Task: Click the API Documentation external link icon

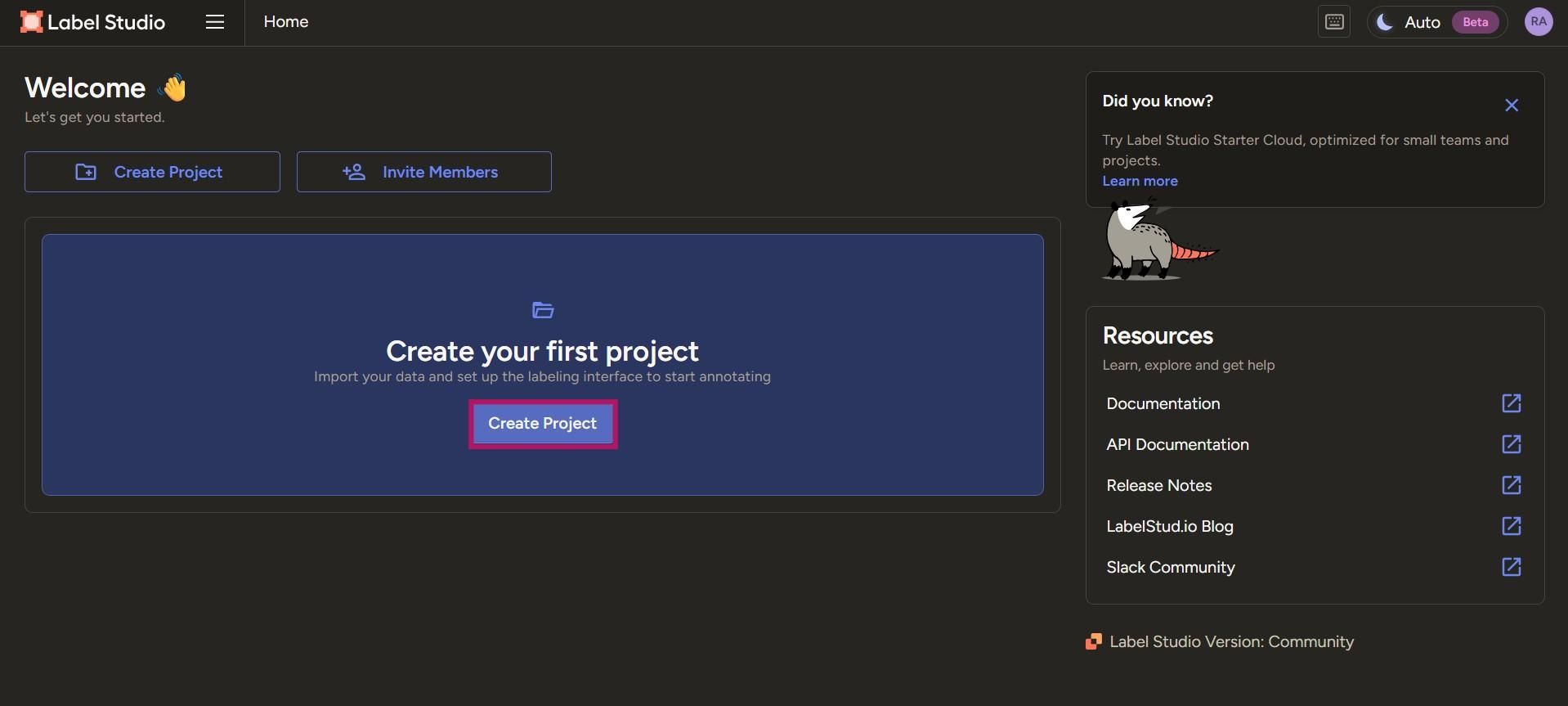Action: pos(1512,444)
